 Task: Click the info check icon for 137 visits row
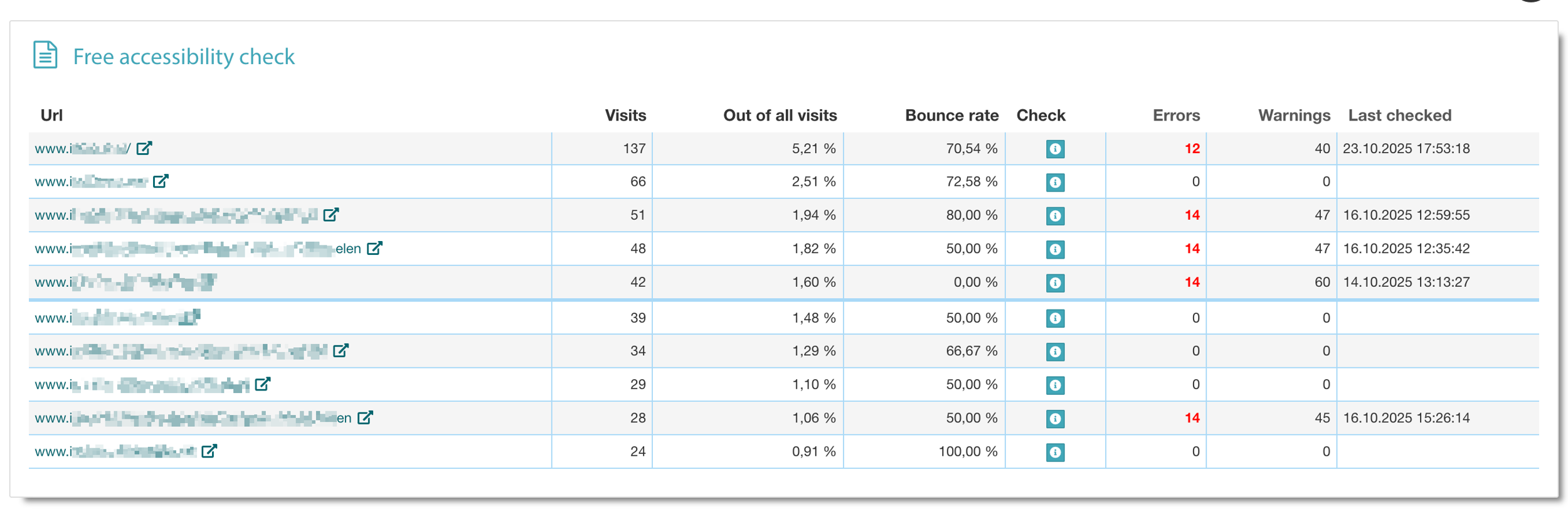(x=1055, y=149)
